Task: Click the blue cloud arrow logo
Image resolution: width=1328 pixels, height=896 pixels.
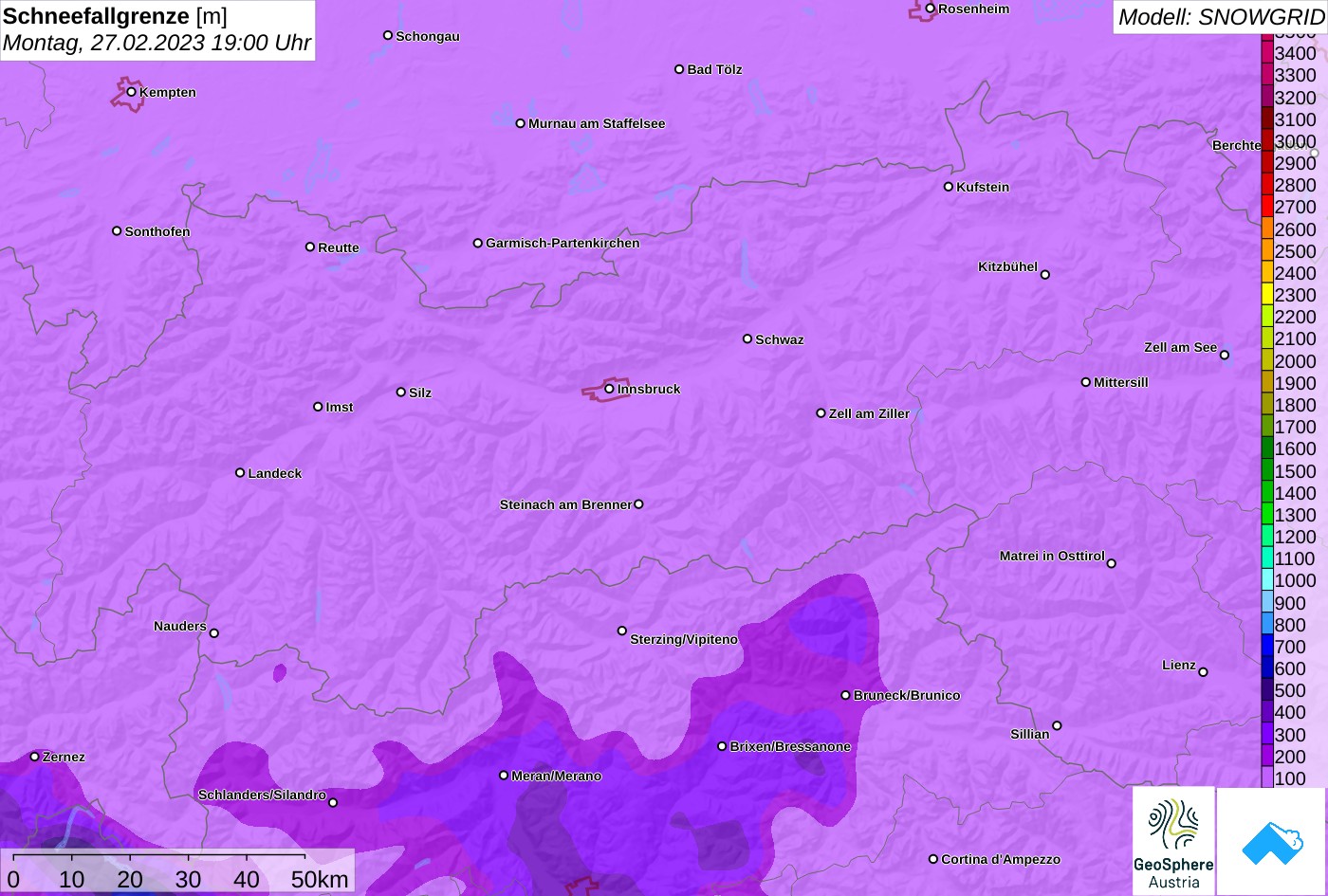Action: tap(1272, 841)
